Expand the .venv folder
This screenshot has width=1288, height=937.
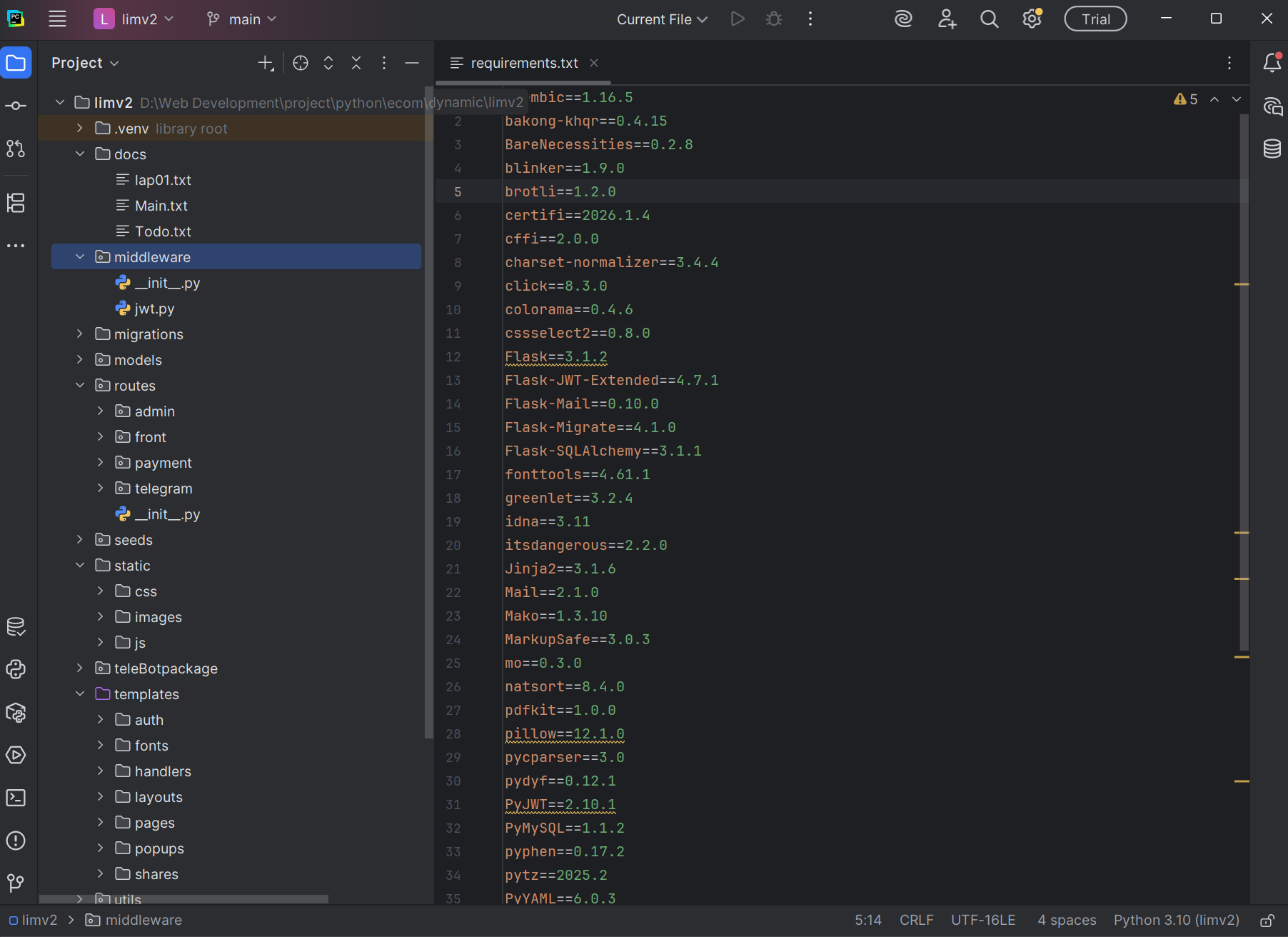[80, 129]
